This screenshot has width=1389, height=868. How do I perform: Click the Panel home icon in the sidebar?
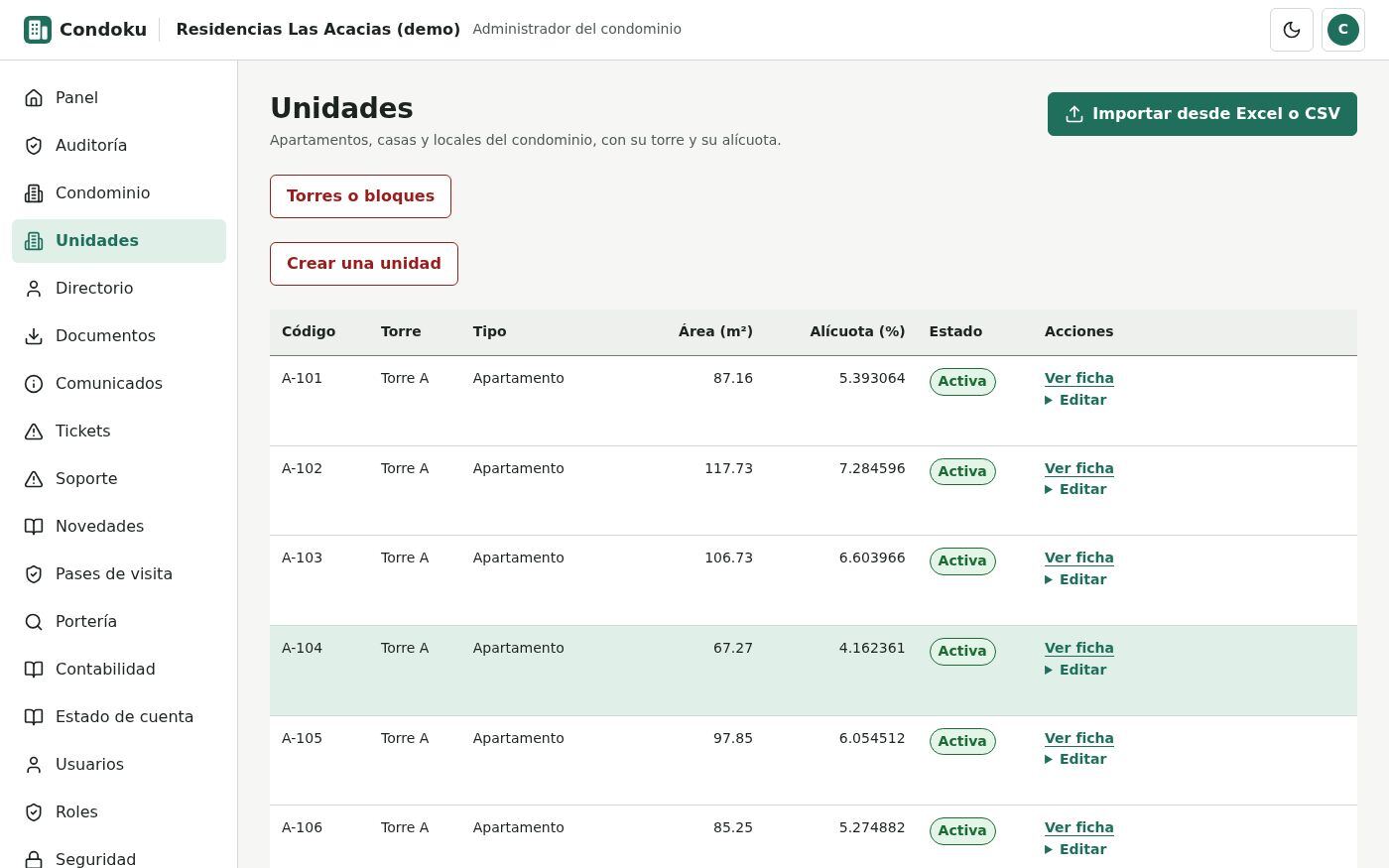(34, 98)
